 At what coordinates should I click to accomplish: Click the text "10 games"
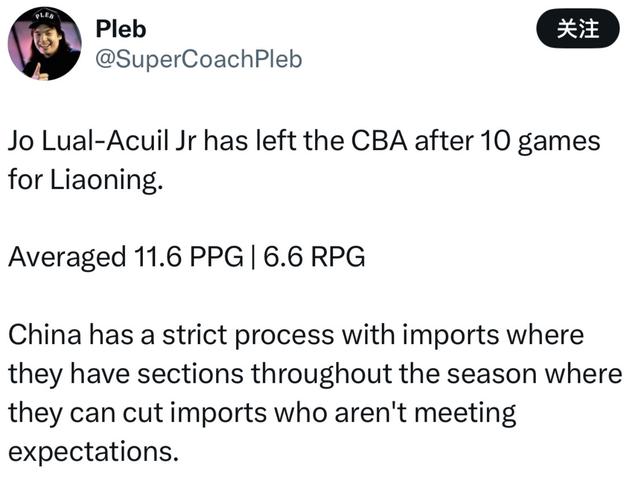539,141
